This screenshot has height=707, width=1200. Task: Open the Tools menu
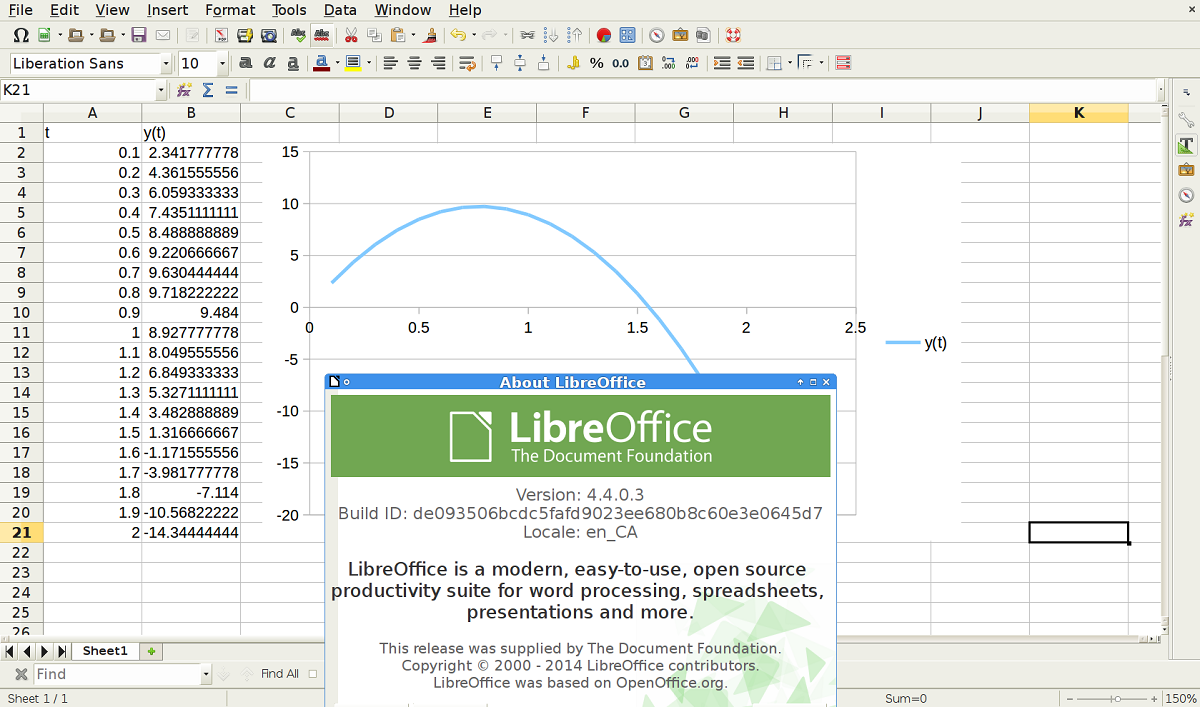point(289,10)
